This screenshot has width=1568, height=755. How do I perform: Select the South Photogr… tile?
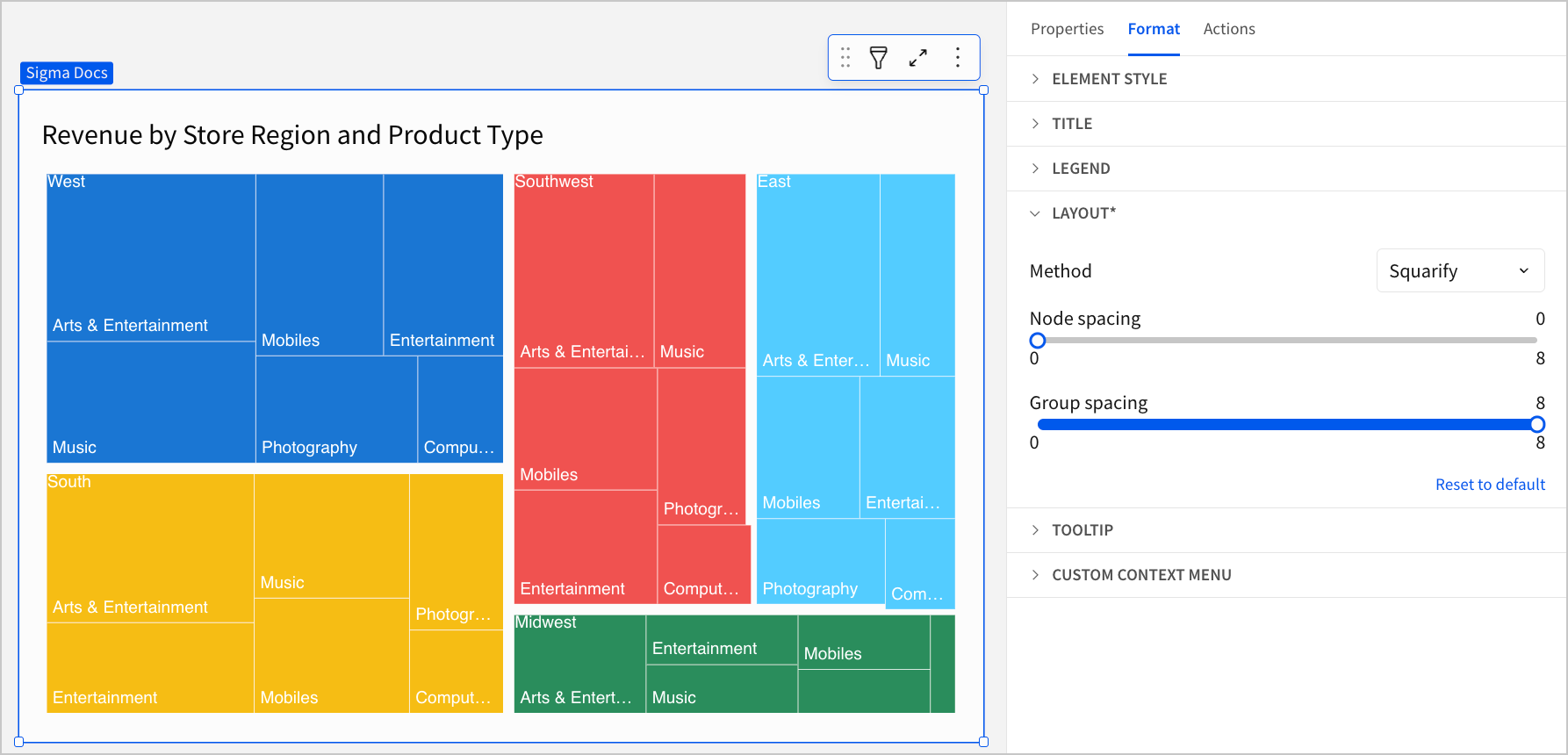tap(457, 552)
